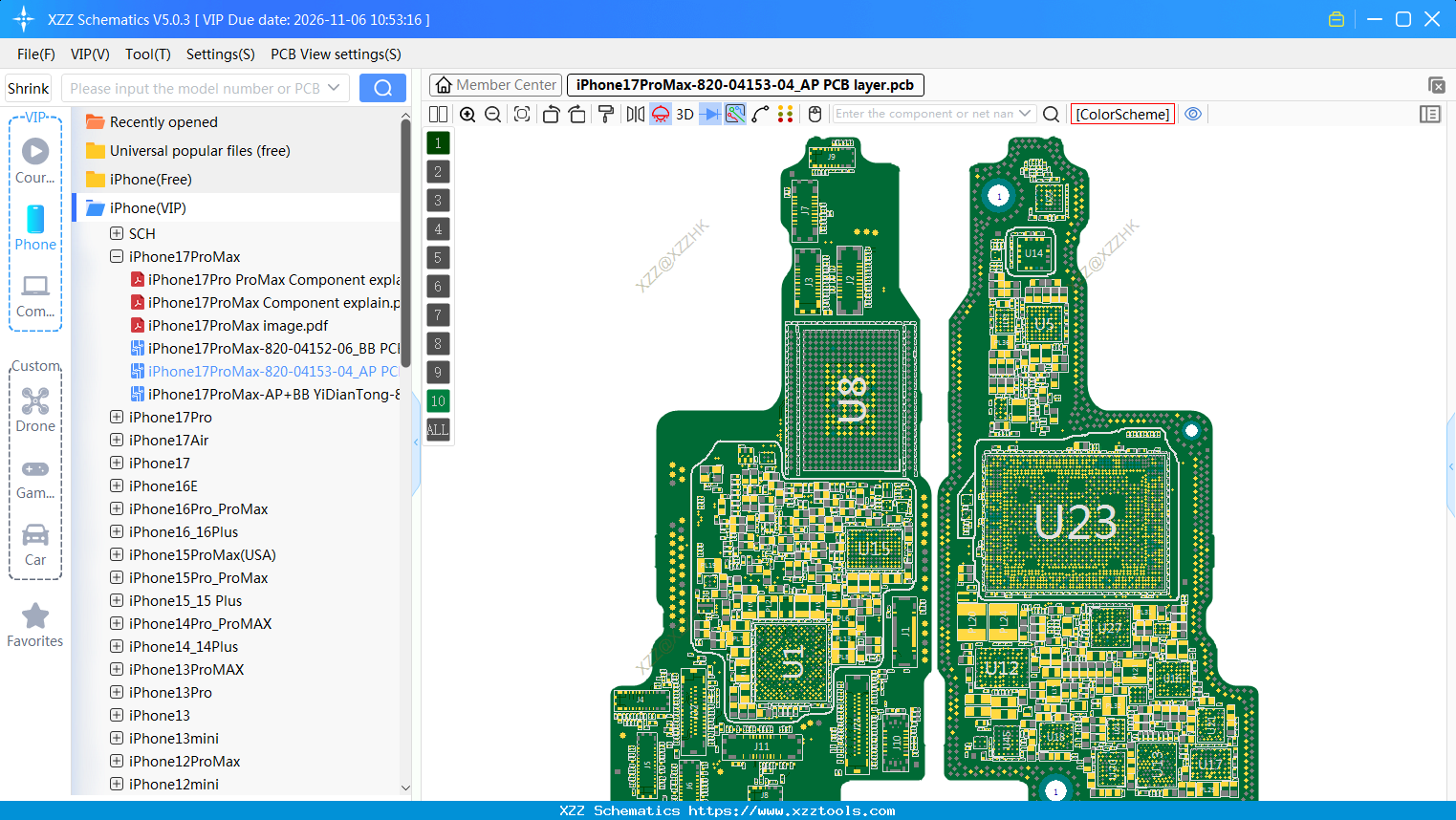
Task: Open the brush/paint drawing board icon
Action: [x=606, y=114]
